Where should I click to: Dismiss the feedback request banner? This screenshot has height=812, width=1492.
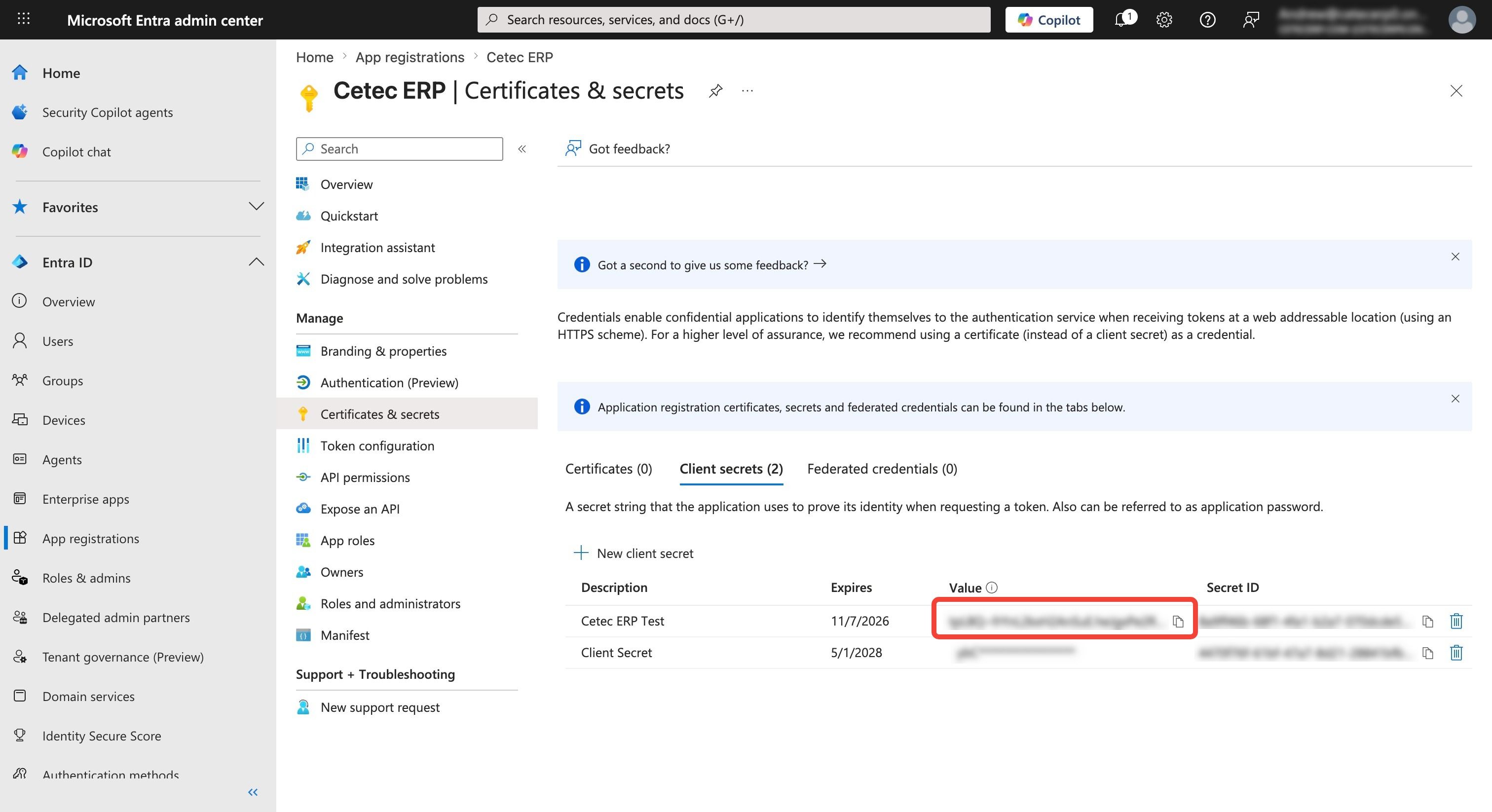(x=1455, y=257)
